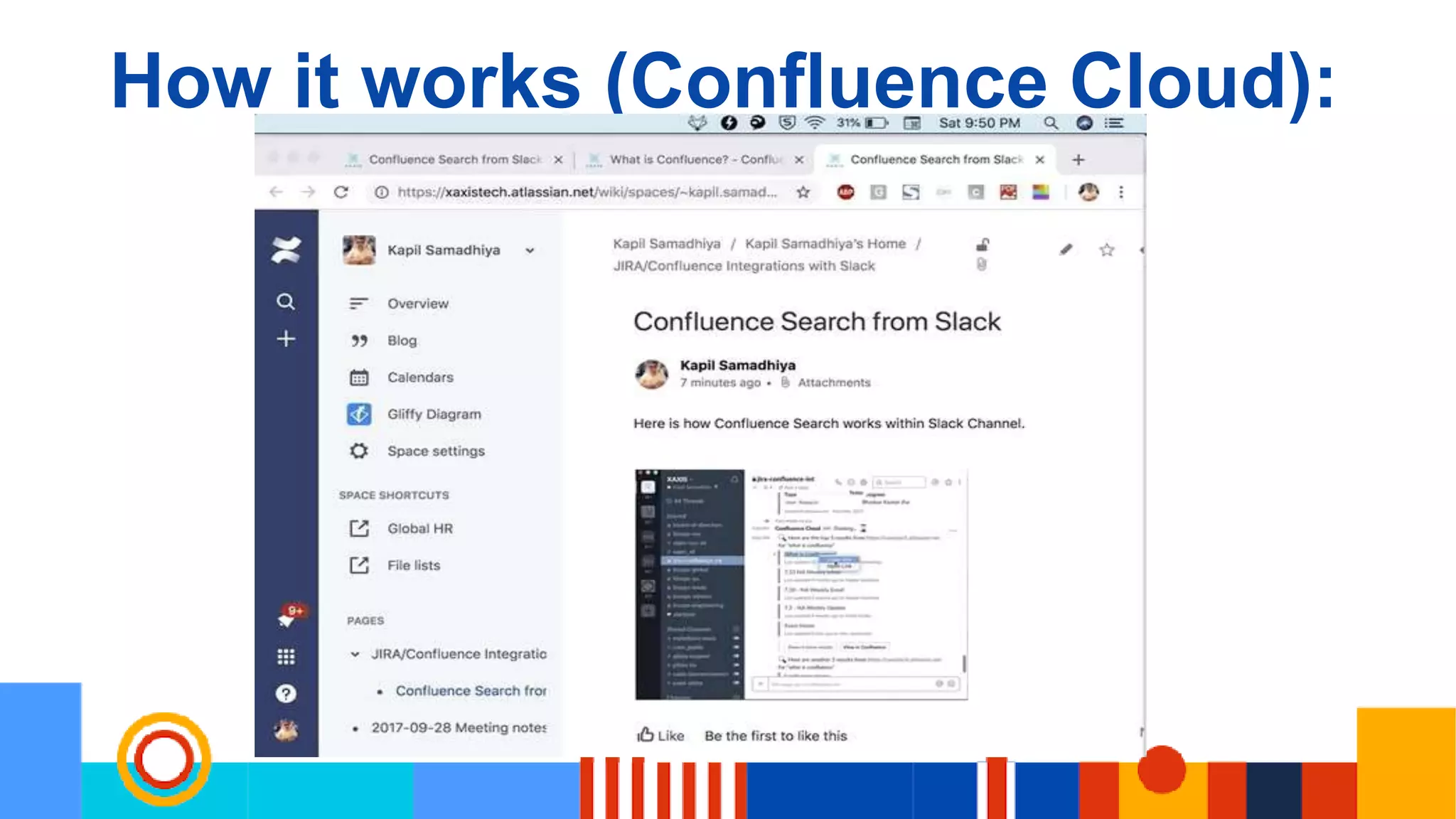This screenshot has width=1456, height=819.
Task: Star this page as favorite
Action: tap(1107, 250)
